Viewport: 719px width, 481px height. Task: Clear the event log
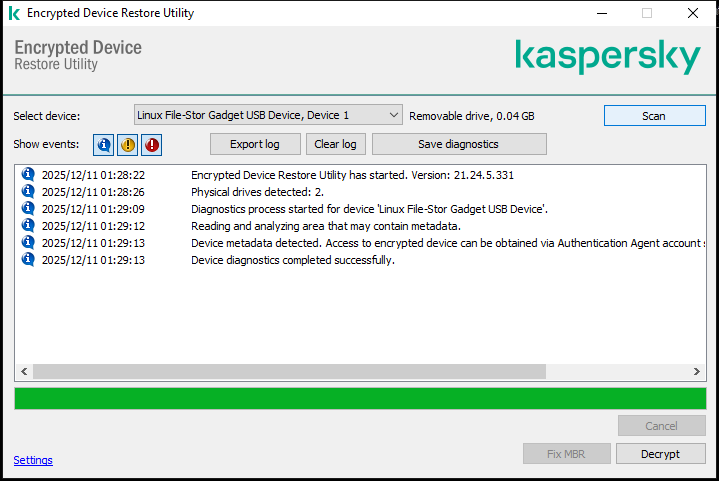336,144
